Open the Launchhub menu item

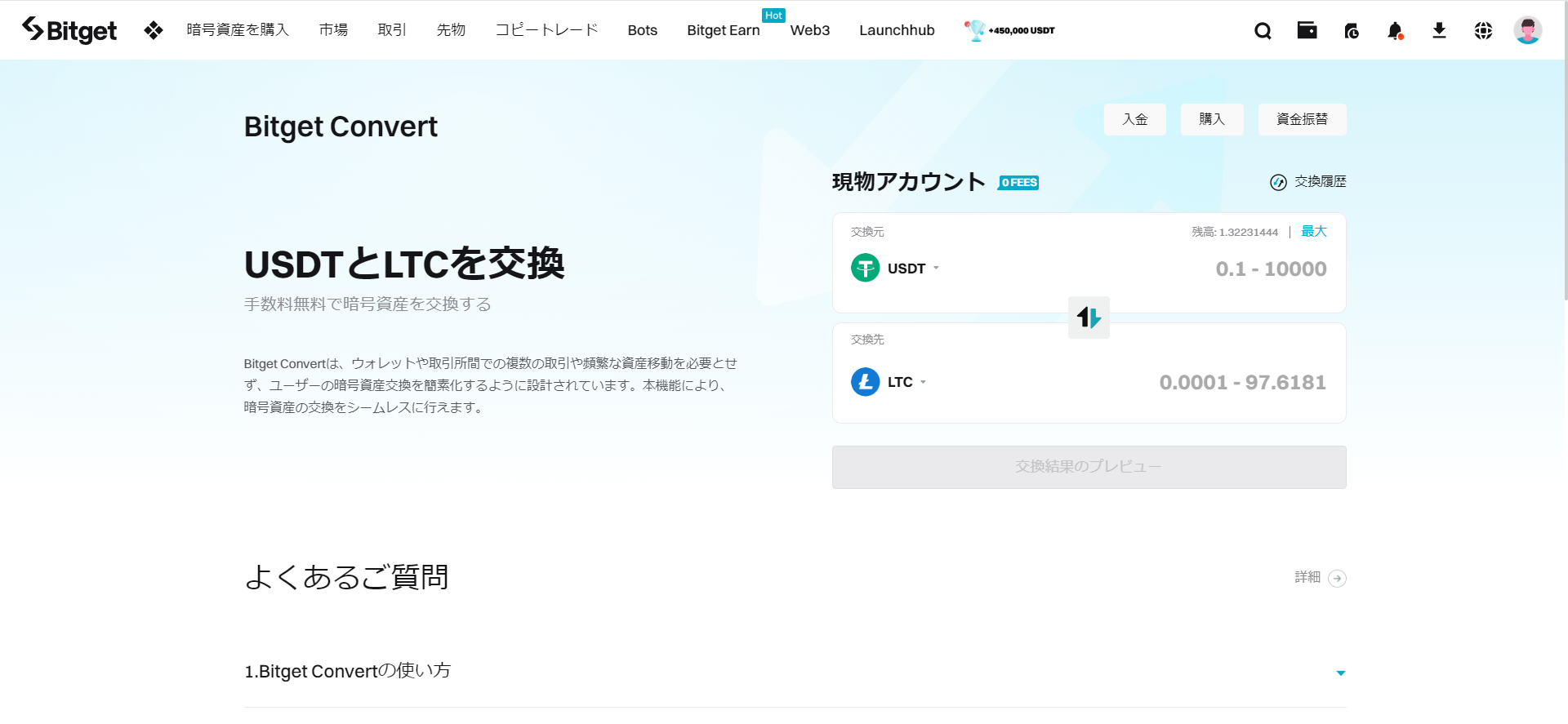pos(897,30)
